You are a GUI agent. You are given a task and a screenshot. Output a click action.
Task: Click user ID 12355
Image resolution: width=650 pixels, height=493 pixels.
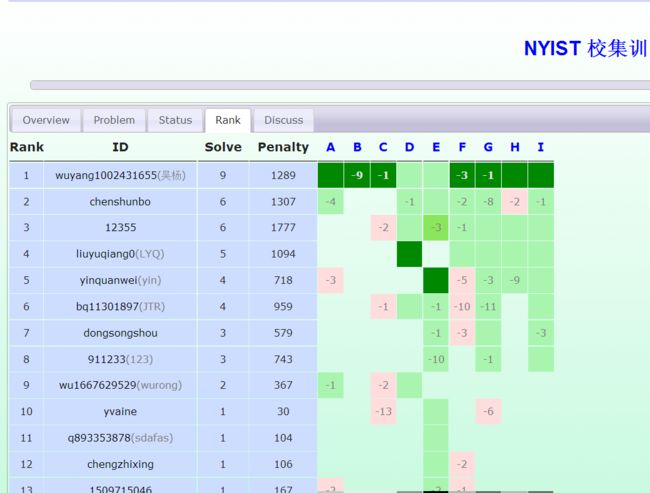(121, 228)
